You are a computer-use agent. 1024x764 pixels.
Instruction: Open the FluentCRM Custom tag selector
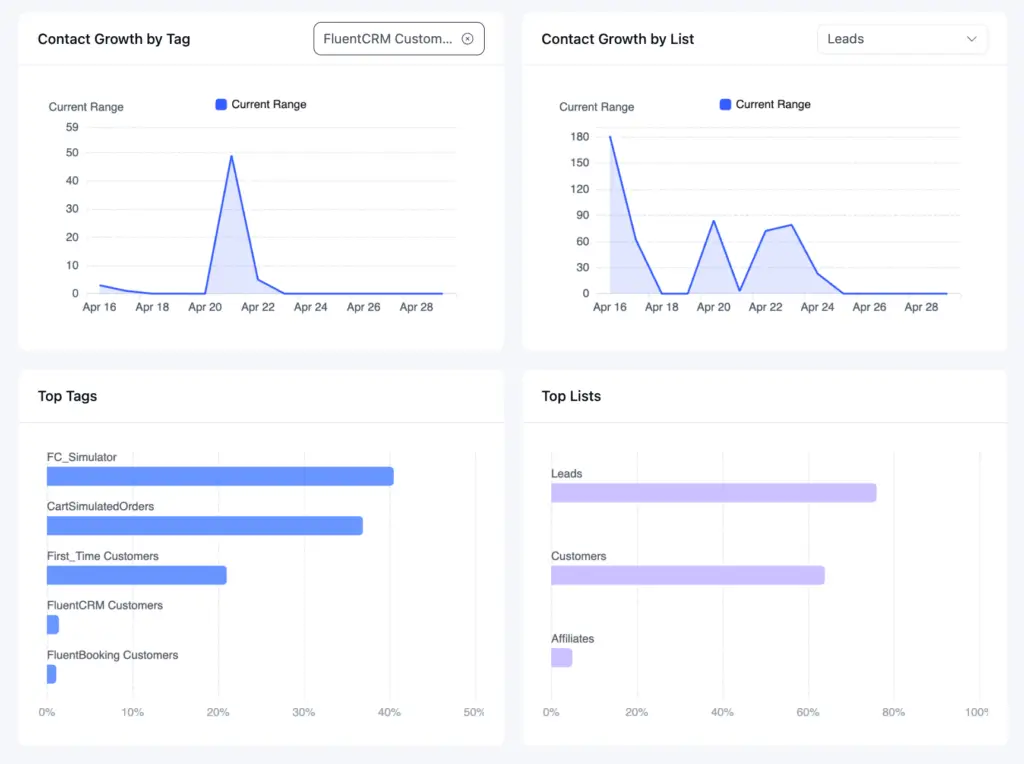pos(398,39)
